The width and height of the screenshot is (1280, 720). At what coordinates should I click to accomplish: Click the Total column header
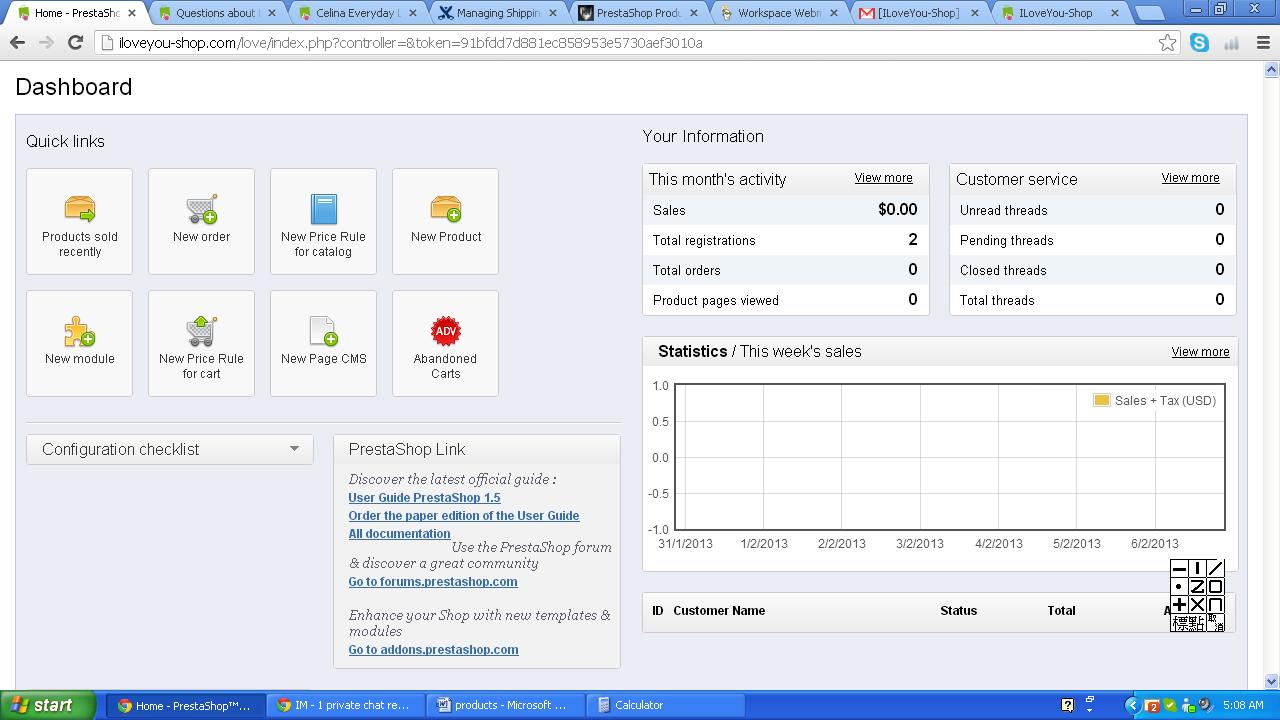(x=1061, y=610)
